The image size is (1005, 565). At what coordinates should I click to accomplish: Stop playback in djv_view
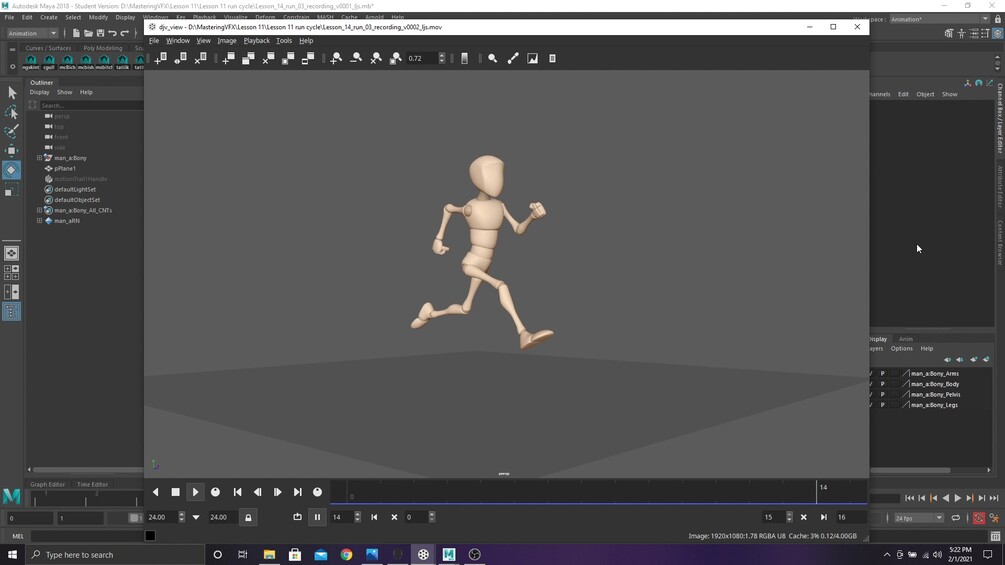coord(175,492)
